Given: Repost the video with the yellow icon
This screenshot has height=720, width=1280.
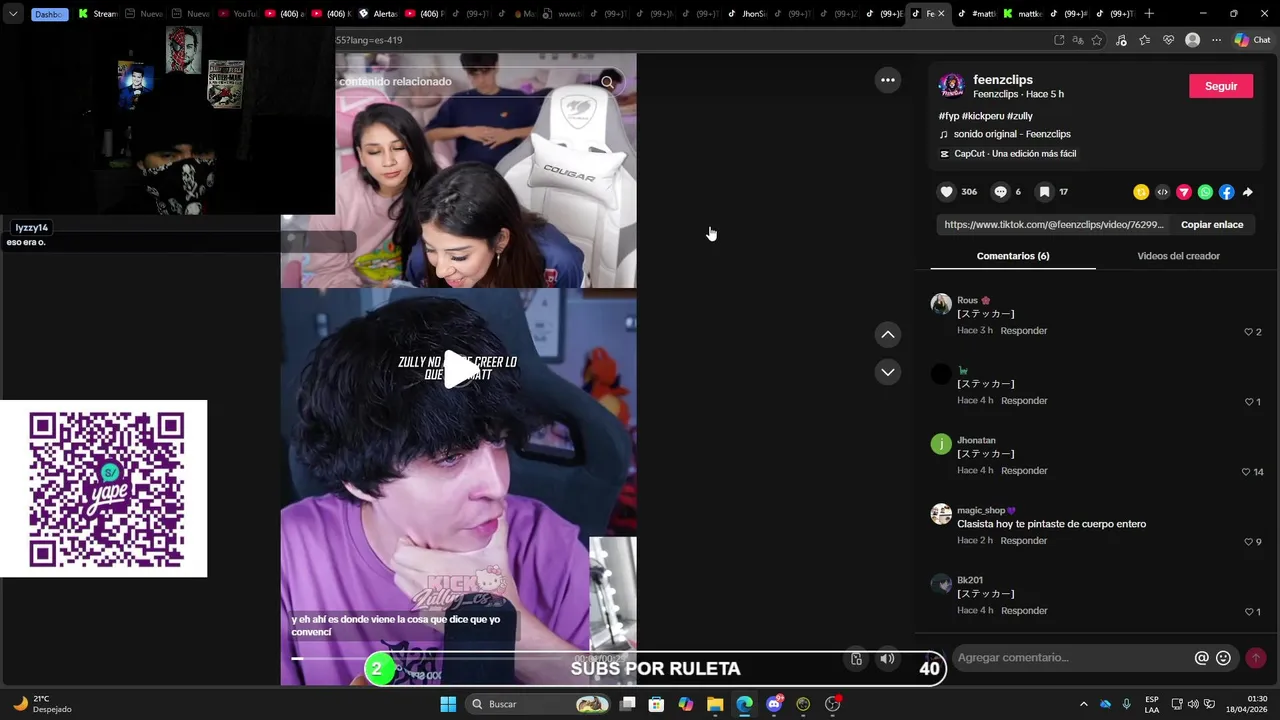Looking at the screenshot, I should (1141, 192).
